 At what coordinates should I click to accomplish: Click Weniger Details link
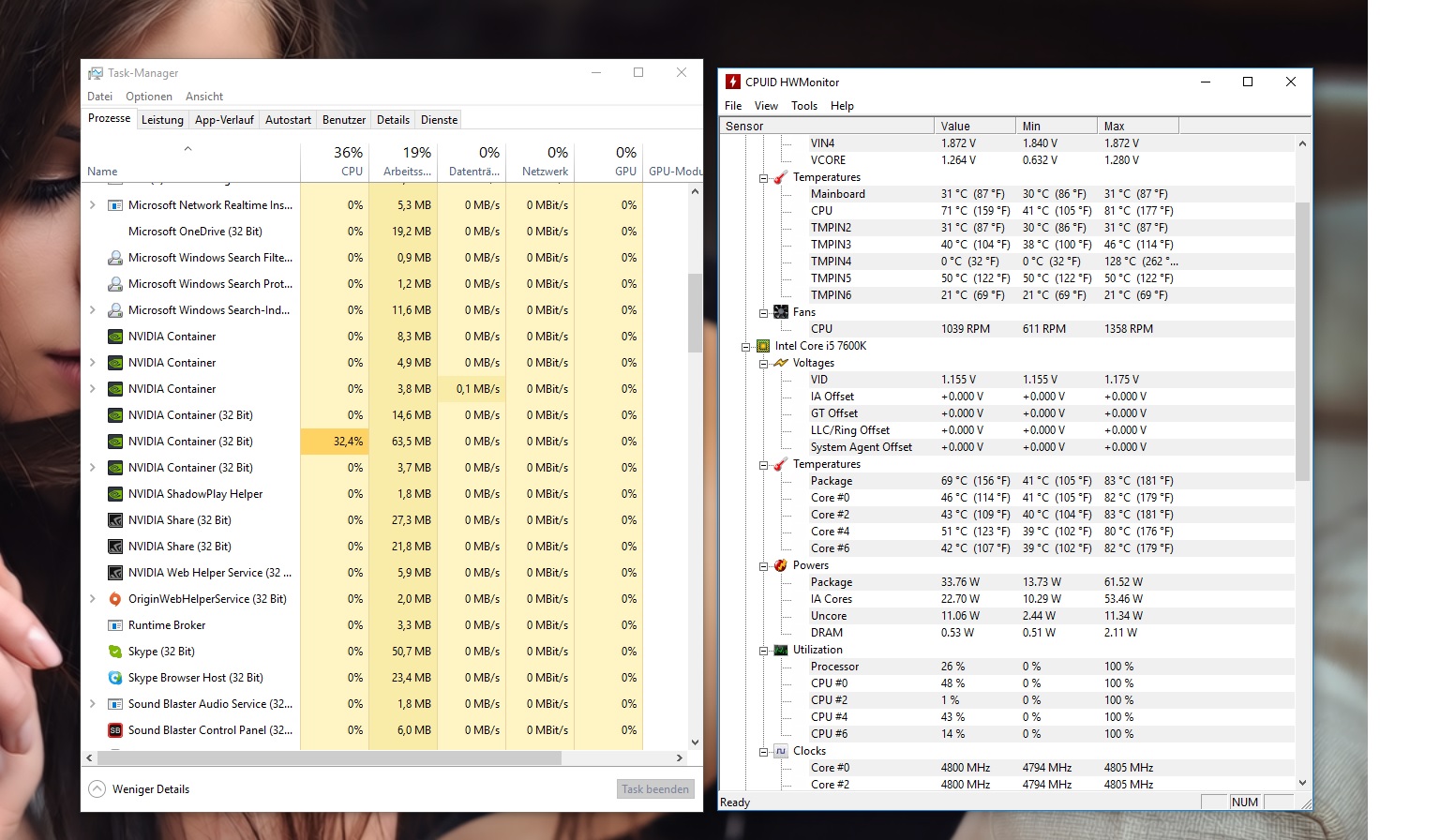point(151,789)
